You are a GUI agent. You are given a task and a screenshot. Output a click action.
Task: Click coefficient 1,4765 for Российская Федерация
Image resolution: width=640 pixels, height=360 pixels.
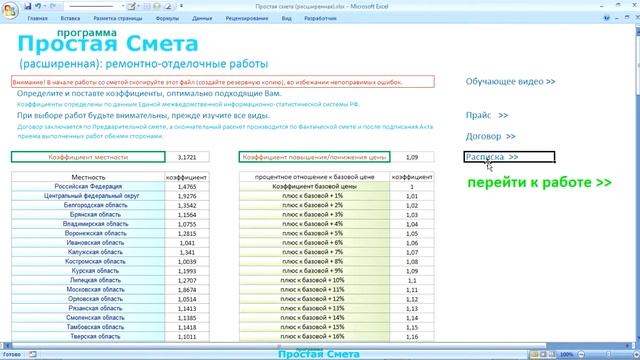point(187,187)
